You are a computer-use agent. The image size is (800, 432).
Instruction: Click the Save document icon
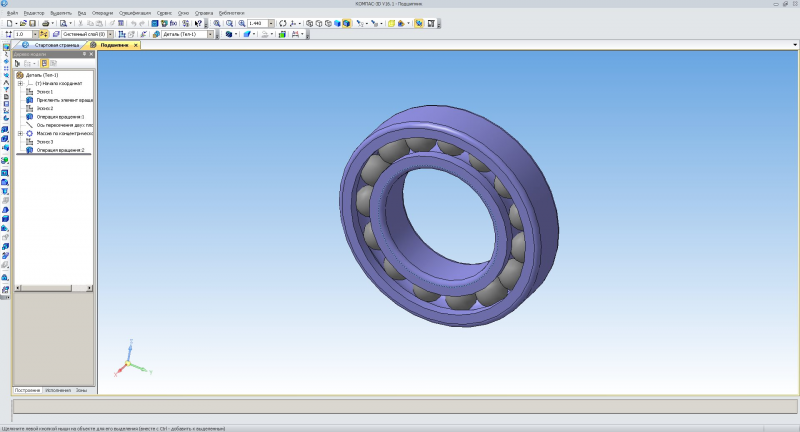(x=32, y=23)
